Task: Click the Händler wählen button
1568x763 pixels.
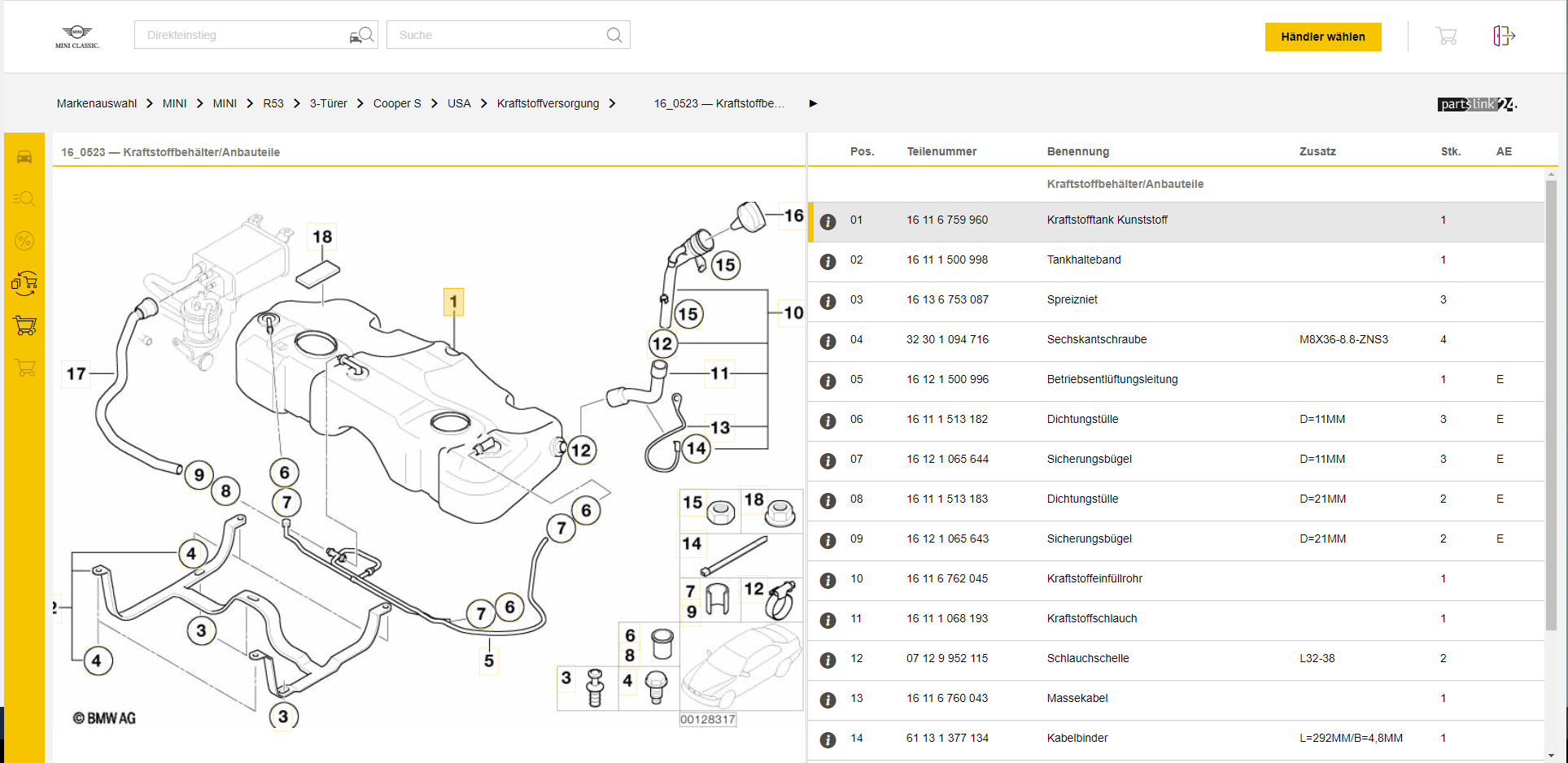Action: click(x=1322, y=37)
